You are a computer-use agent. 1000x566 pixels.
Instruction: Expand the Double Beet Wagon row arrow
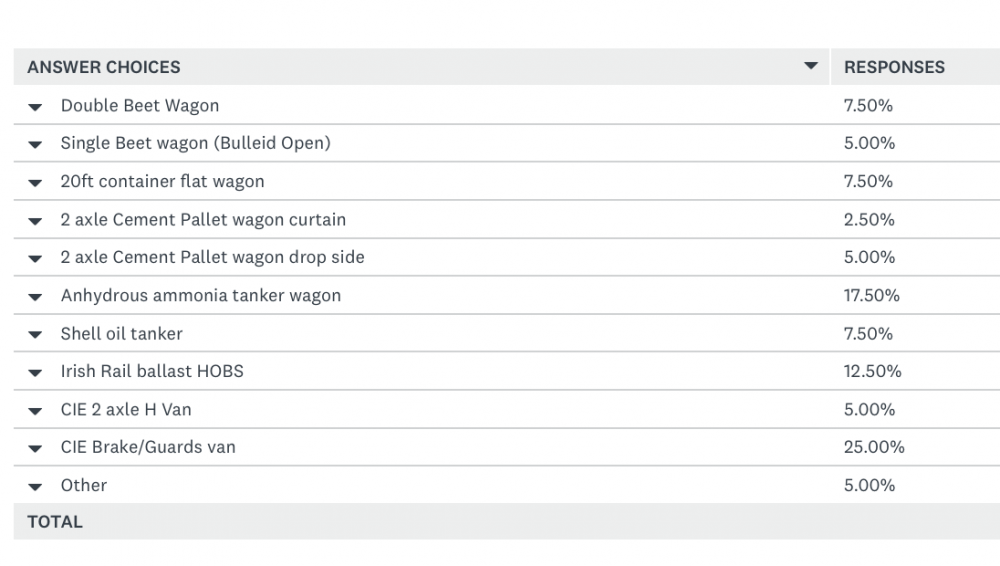(36, 107)
